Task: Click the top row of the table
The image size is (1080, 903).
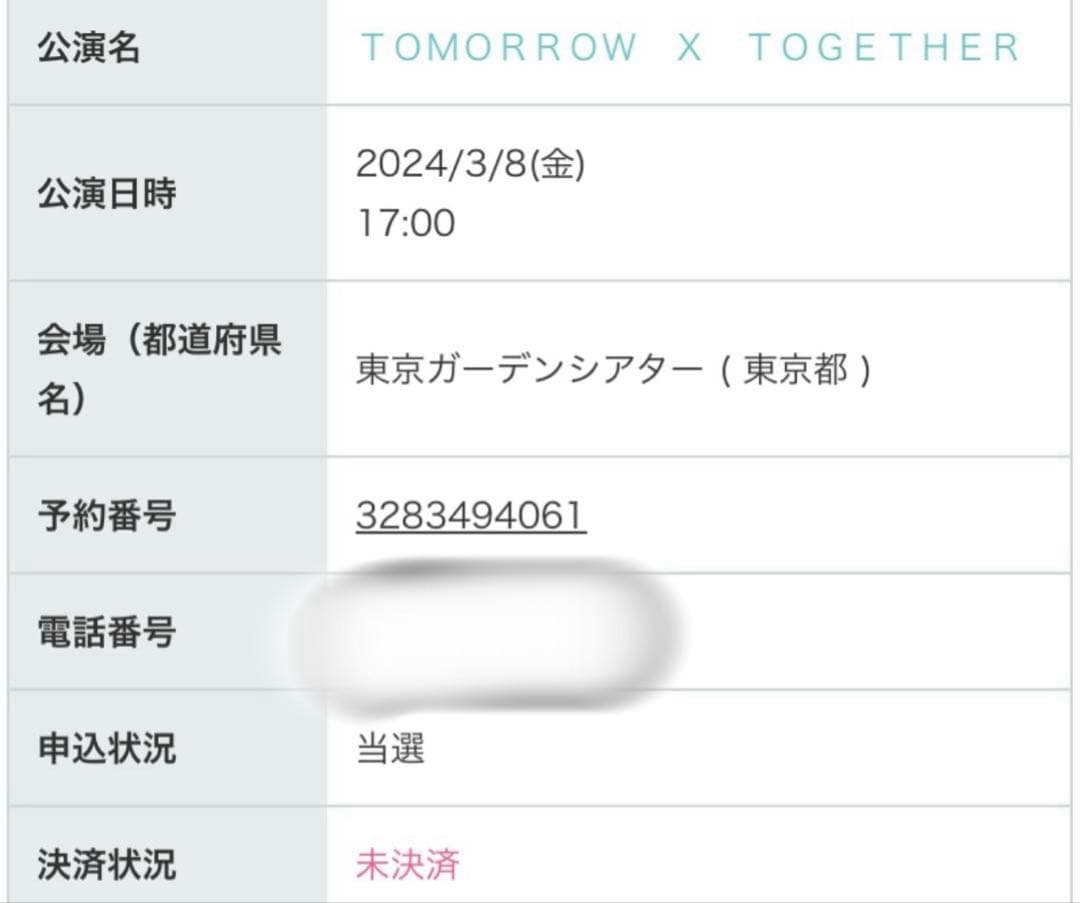Action: [x=540, y=48]
